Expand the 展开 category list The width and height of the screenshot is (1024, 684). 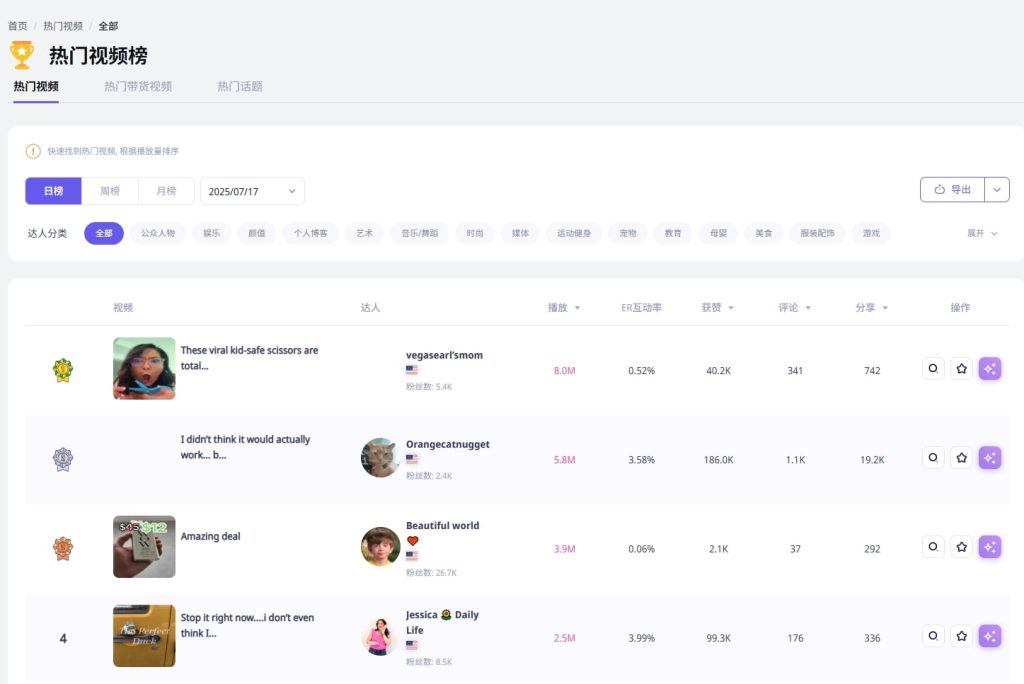(x=979, y=233)
